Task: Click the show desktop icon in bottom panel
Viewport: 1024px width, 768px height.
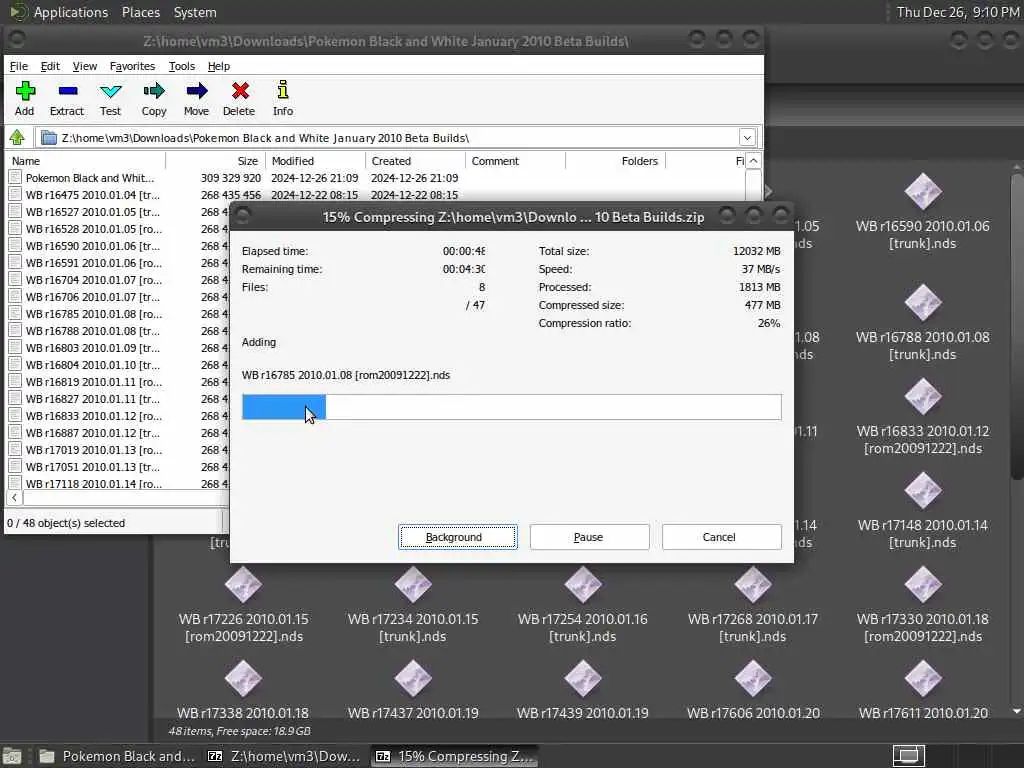Action: 12,756
